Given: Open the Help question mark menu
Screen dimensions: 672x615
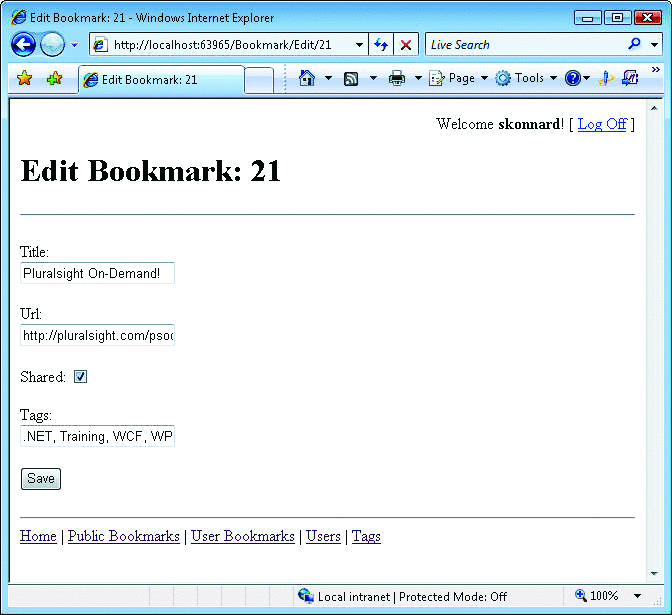Looking at the screenshot, I should coord(577,78).
